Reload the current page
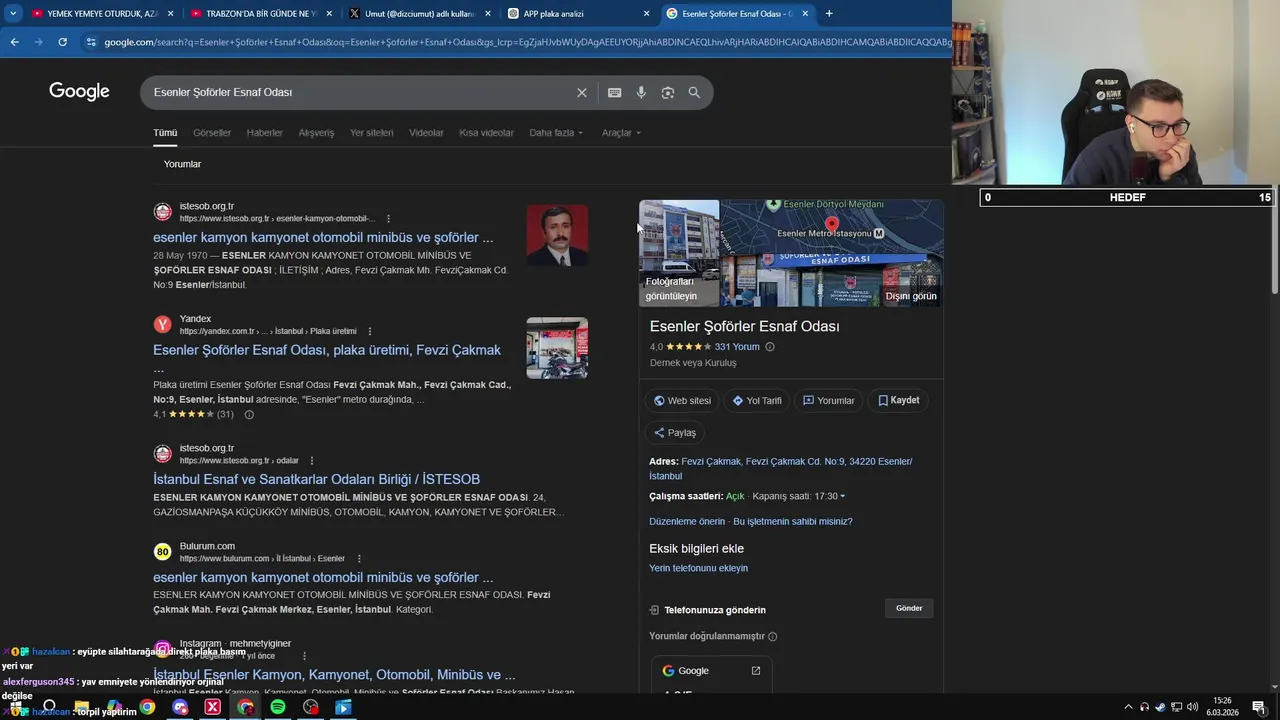Screen dimensions: 1280x720 point(62,42)
